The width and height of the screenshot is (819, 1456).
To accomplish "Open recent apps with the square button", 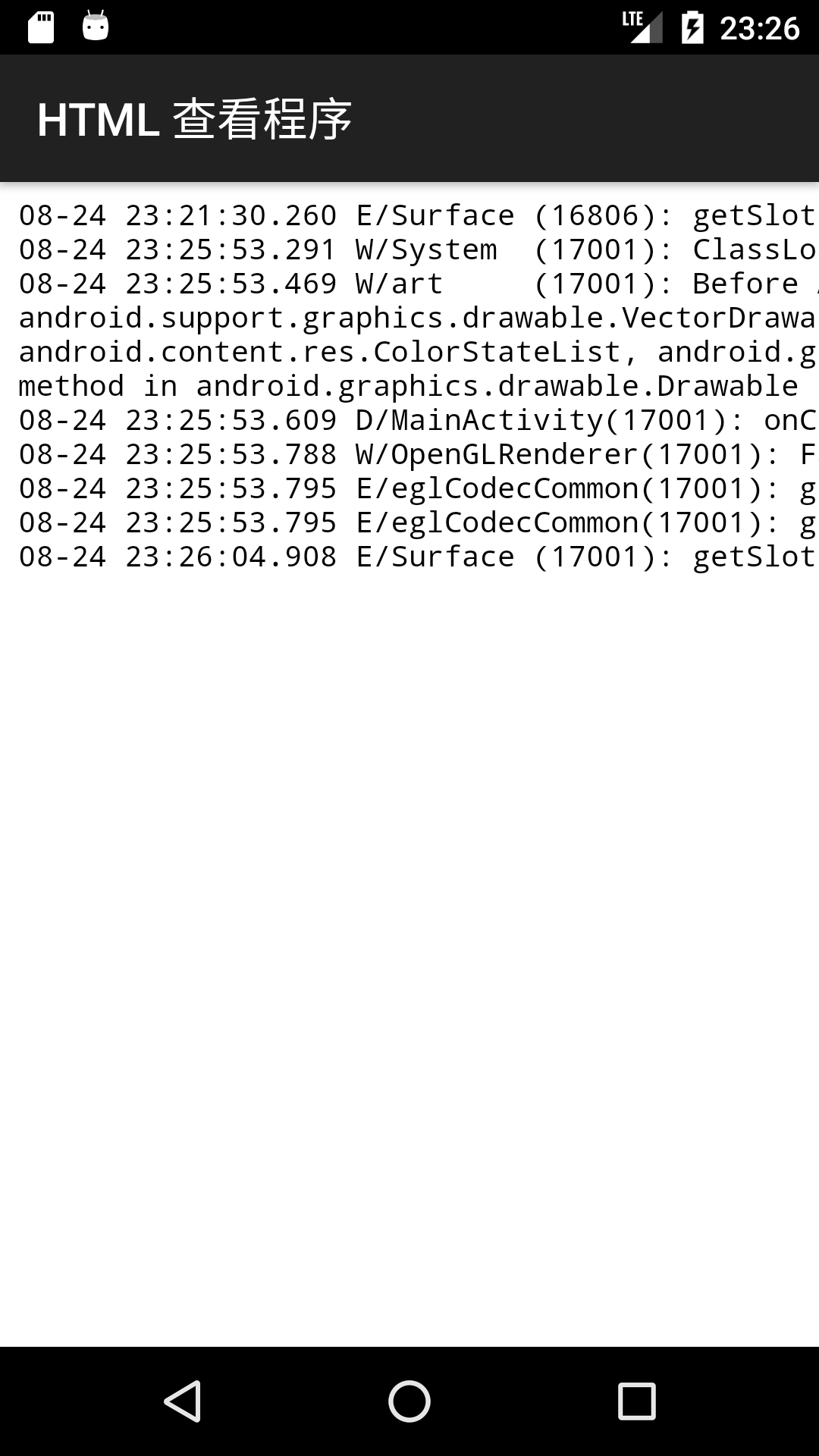I will point(636,1401).
